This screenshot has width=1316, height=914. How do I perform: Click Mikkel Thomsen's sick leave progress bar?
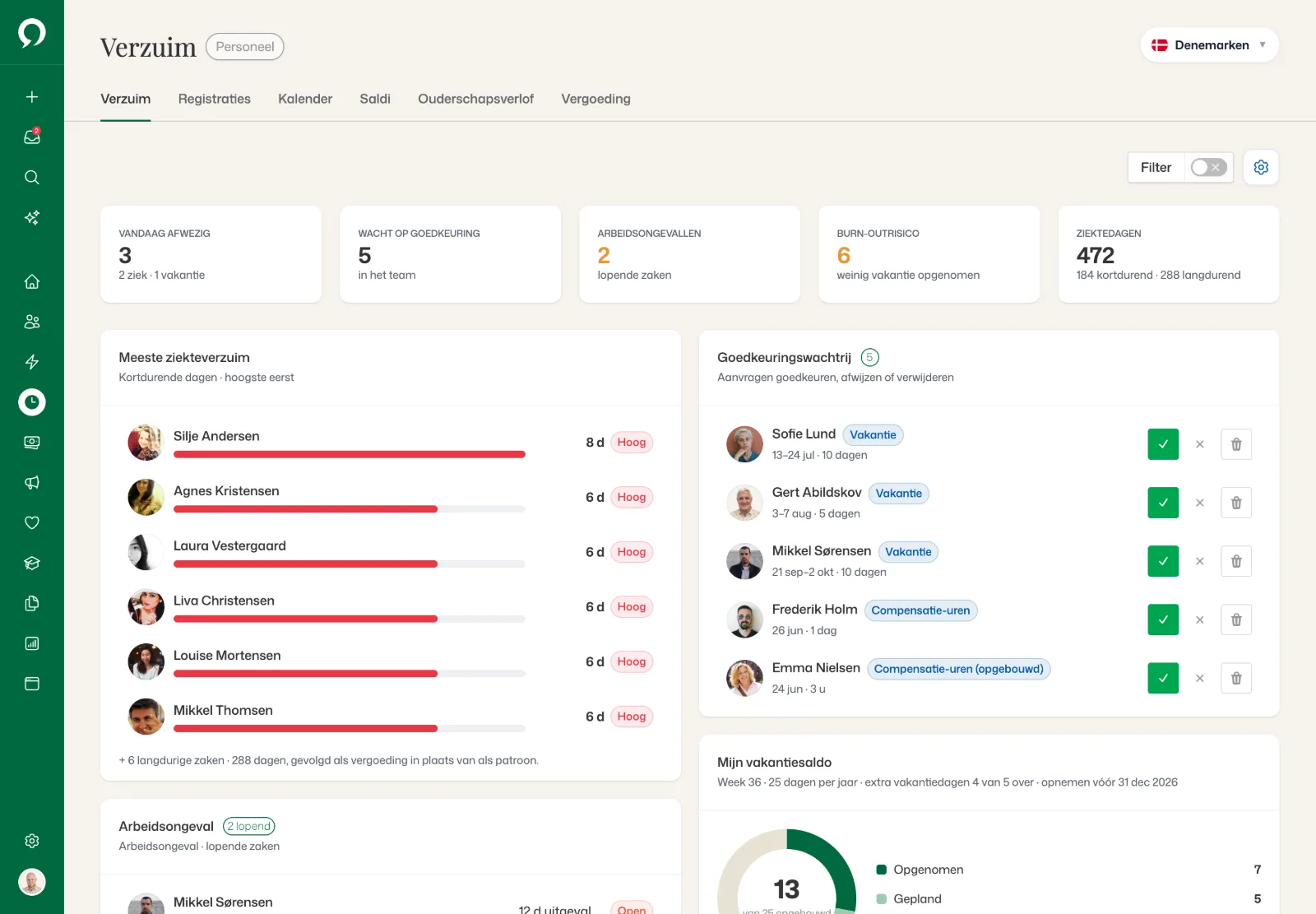click(349, 729)
